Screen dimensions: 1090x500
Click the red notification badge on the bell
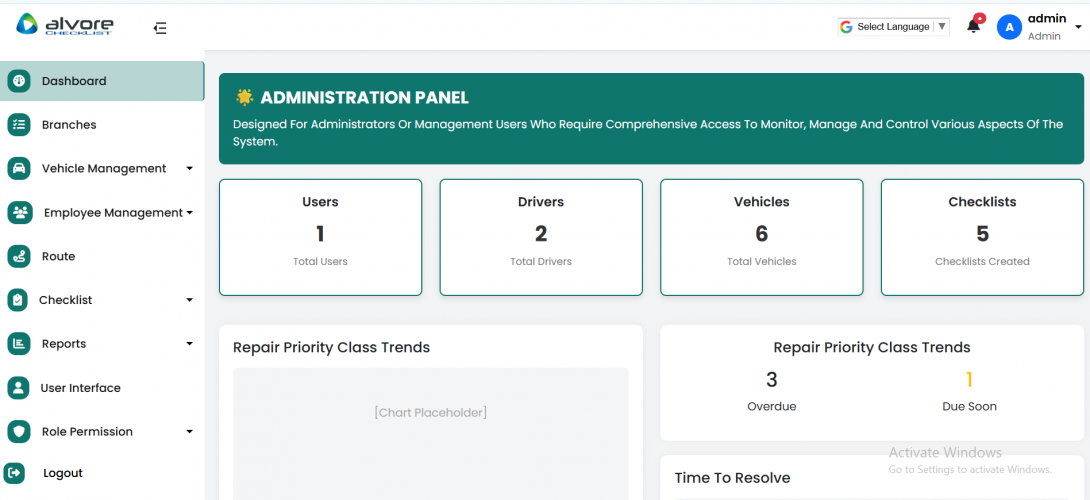point(979,18)
